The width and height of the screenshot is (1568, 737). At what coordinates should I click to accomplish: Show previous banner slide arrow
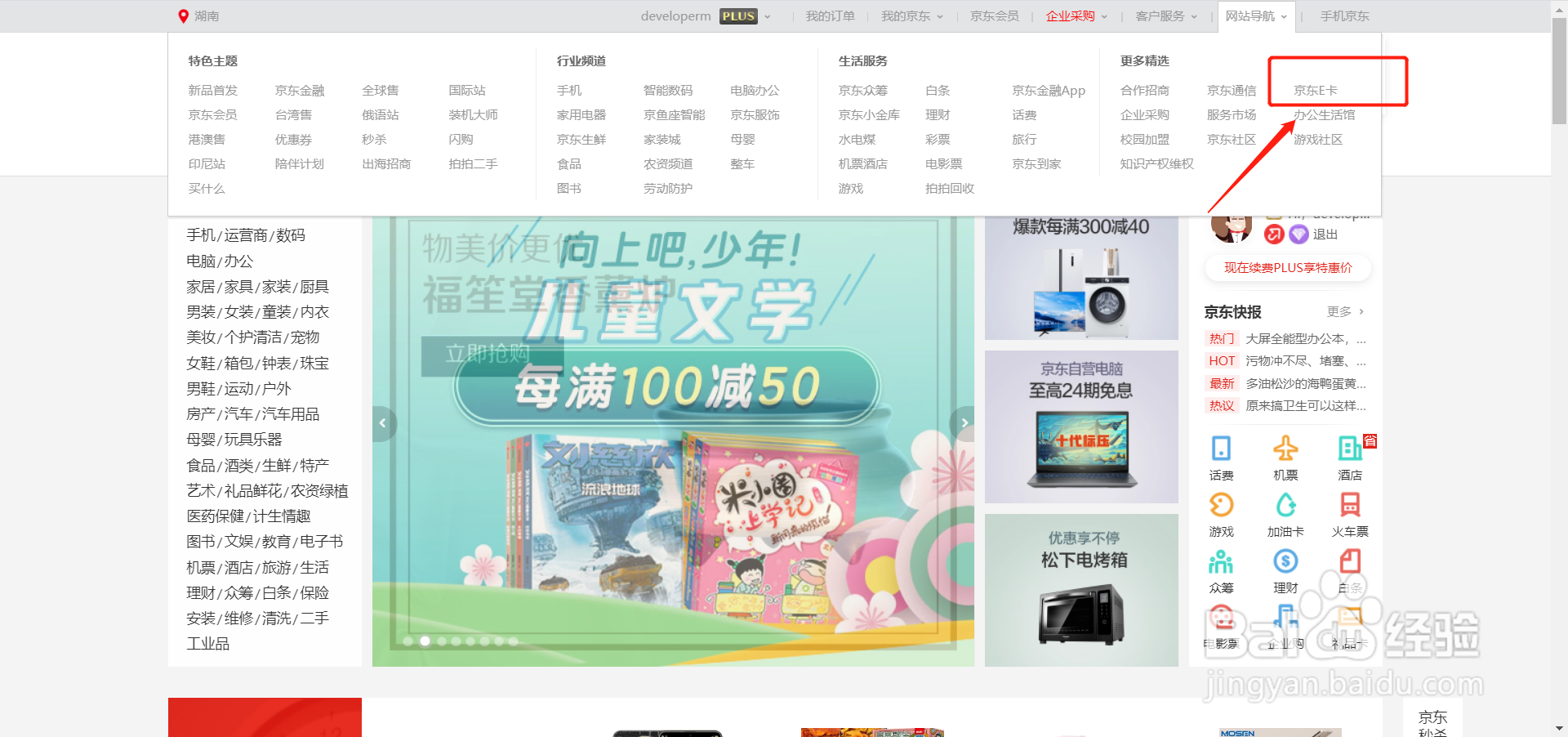click(x=382, y=423)
